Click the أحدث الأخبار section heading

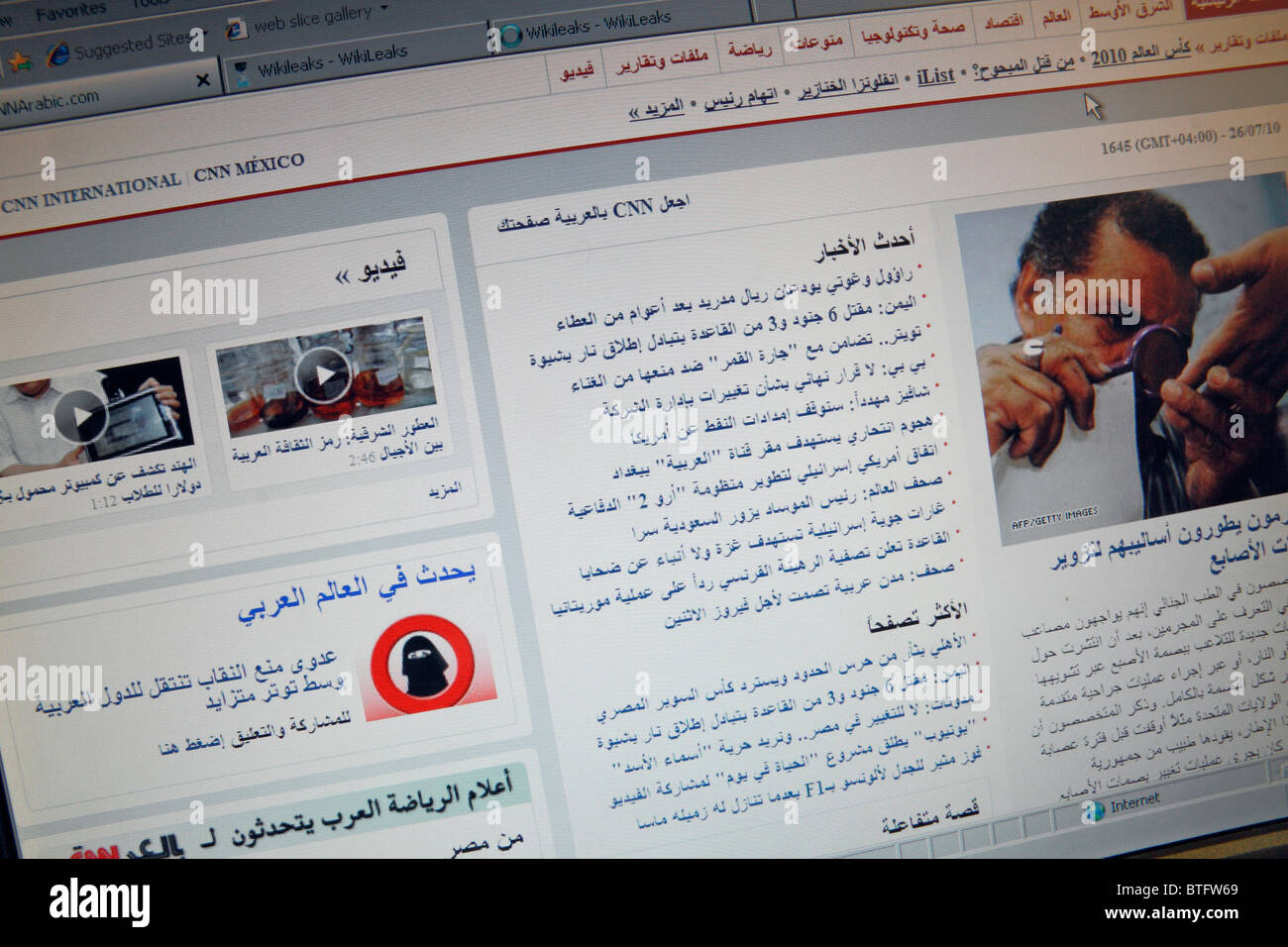865,248
